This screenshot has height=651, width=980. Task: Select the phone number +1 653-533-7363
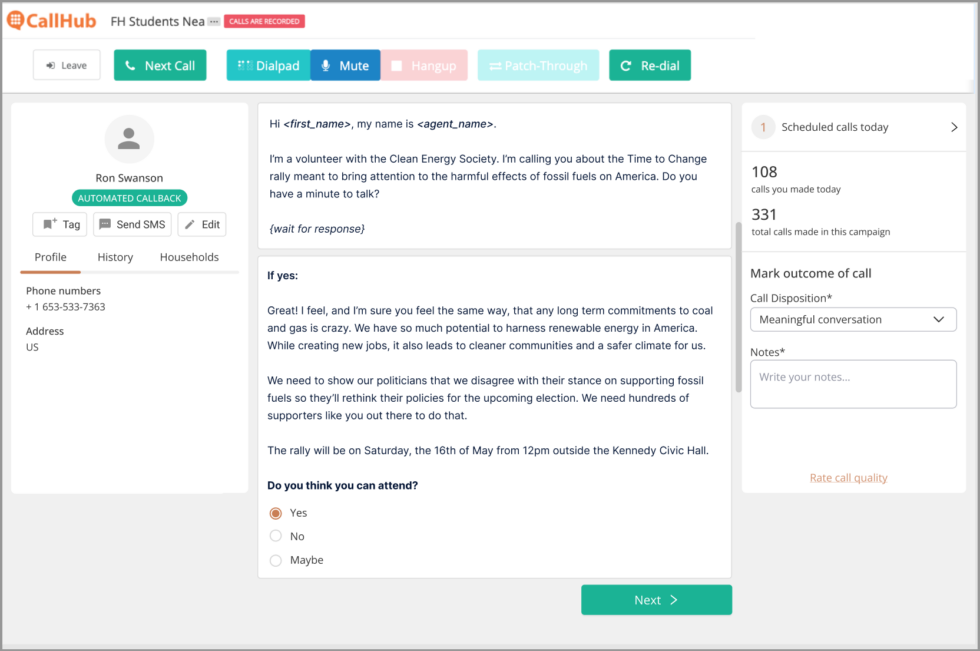(66, 307)
